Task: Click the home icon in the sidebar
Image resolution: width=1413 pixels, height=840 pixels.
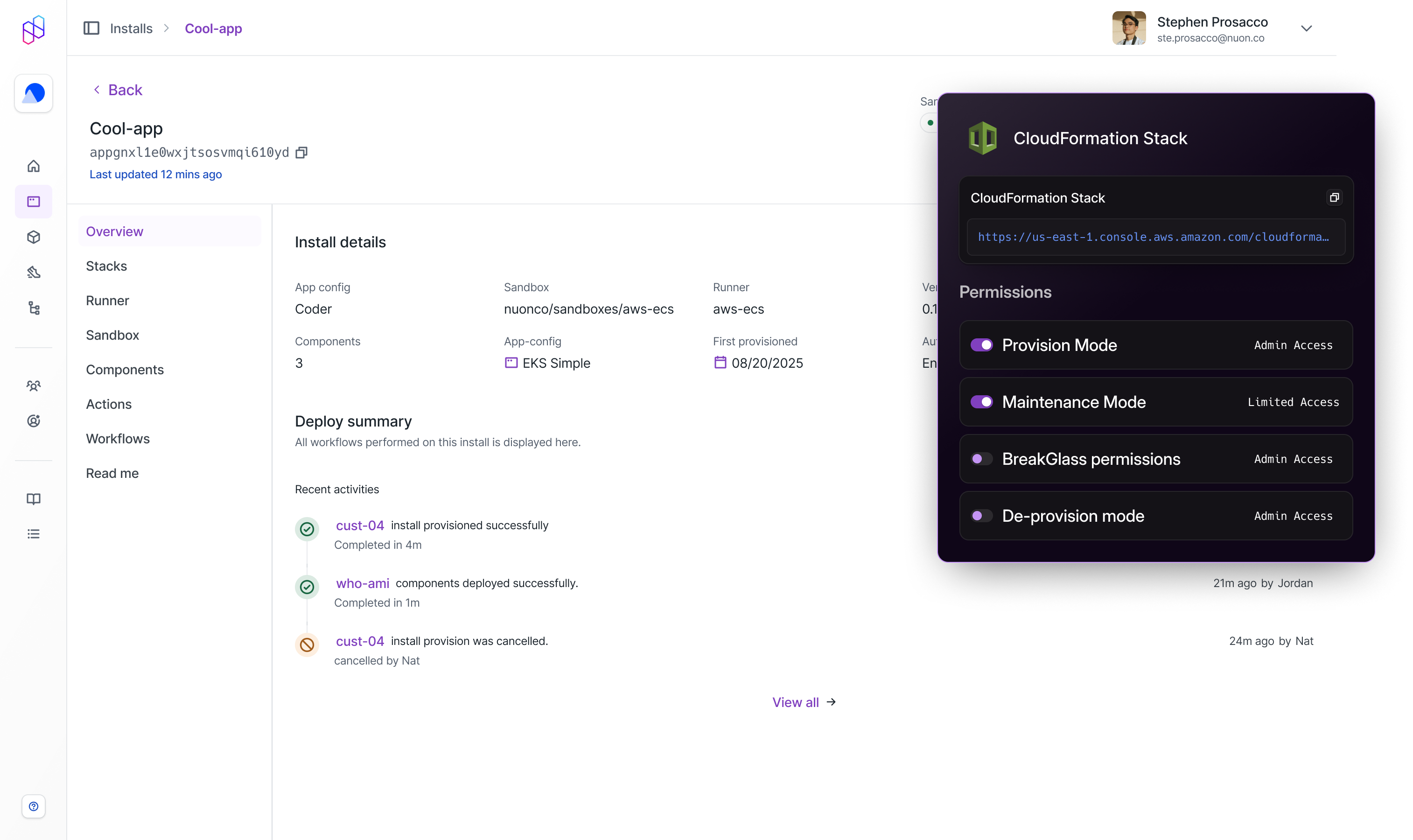Action: coord(34,166)
